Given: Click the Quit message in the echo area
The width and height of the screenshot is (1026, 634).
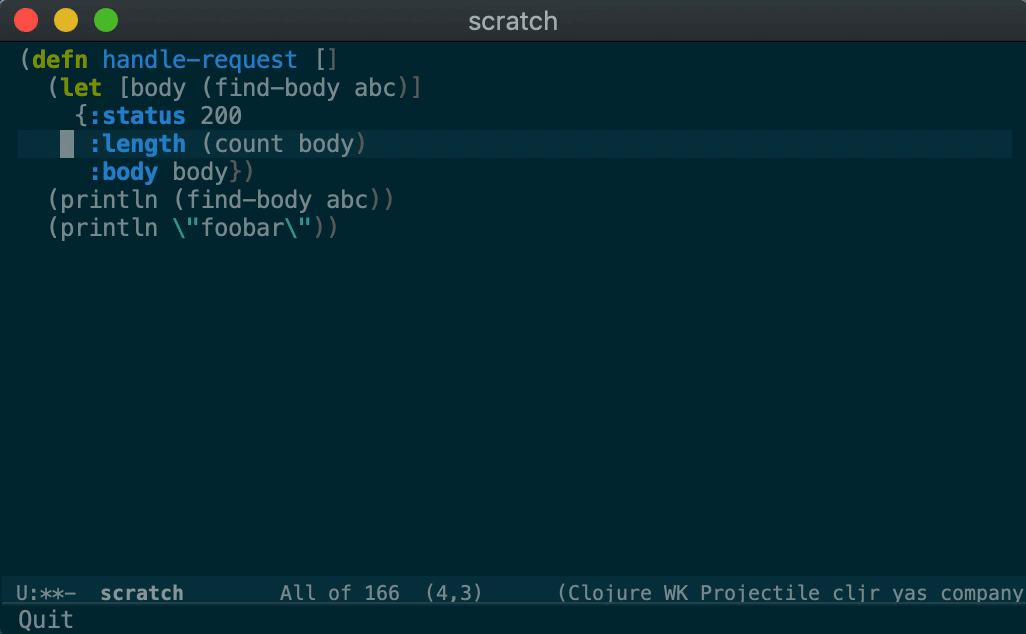Looking at the screenshot, I should point(46,619).
